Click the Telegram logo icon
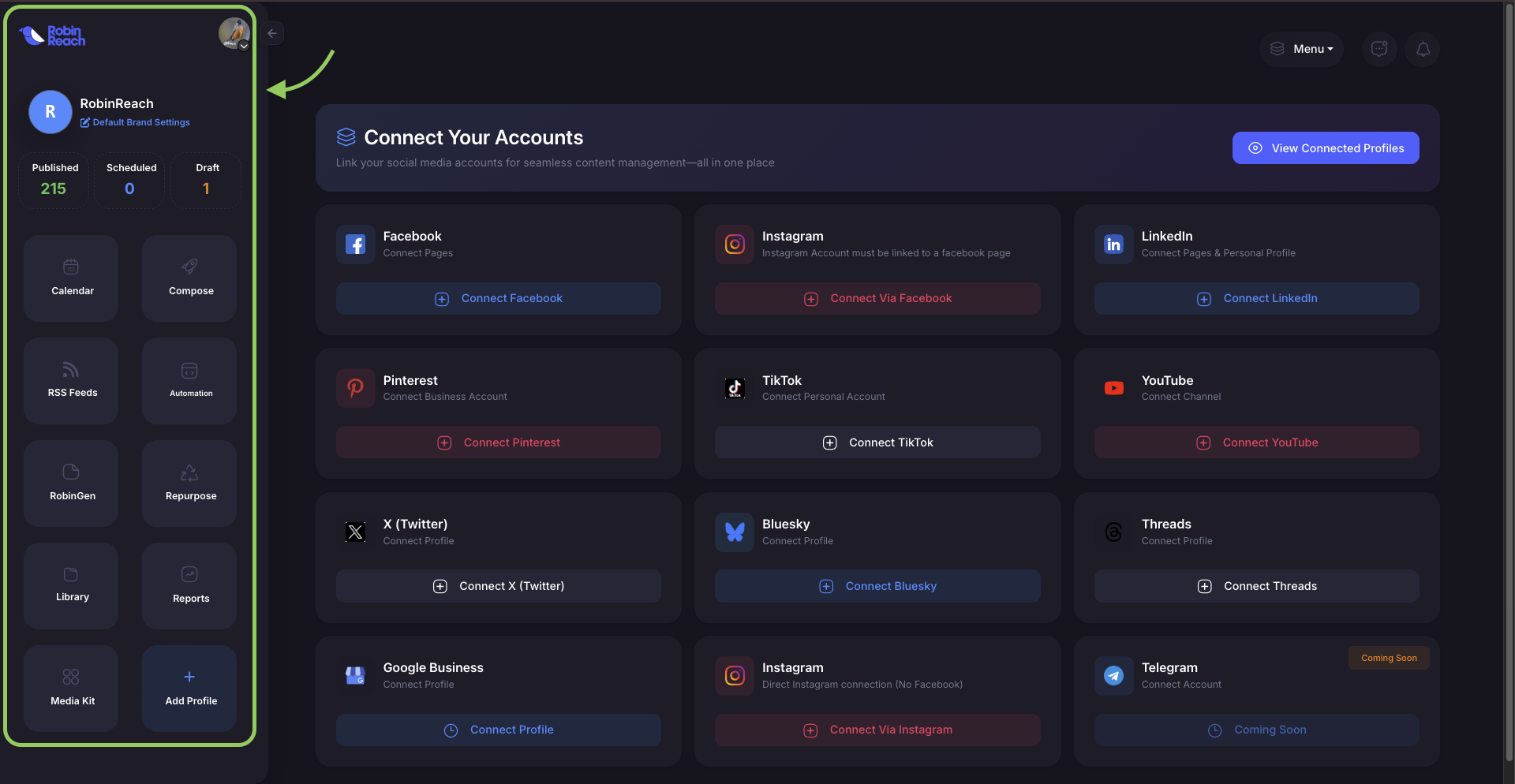This screenshot has height=784, width=1515. tap(1113, 676)
